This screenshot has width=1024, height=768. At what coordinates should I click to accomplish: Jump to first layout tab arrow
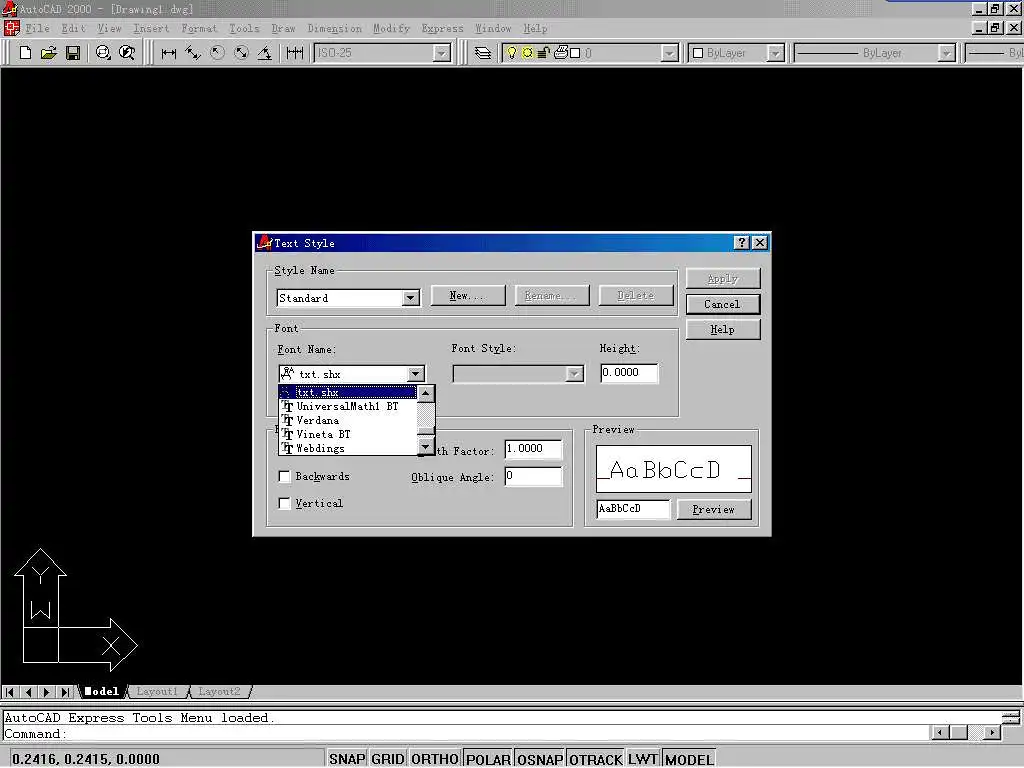10,692
